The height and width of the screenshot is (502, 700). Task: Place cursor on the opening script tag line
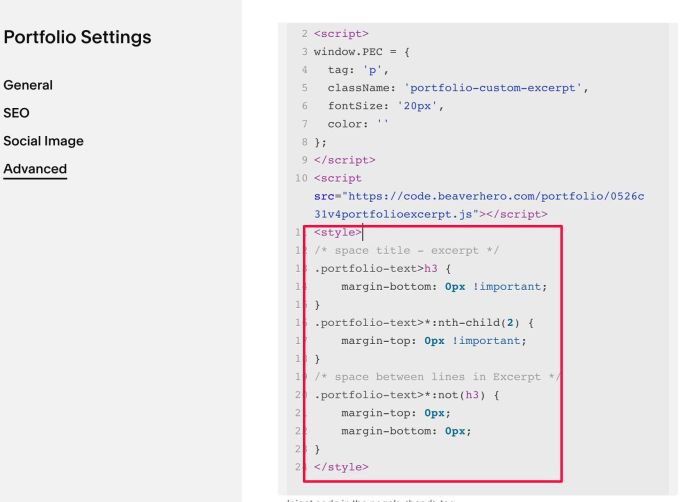pyautogui.click(x=341, y=34)
